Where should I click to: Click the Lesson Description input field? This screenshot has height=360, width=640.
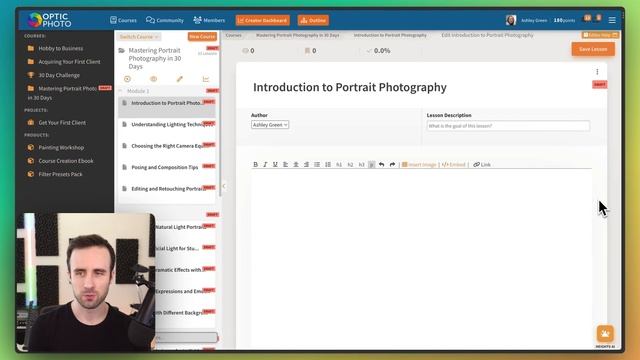pyautogui.click(x=508, y=126)
